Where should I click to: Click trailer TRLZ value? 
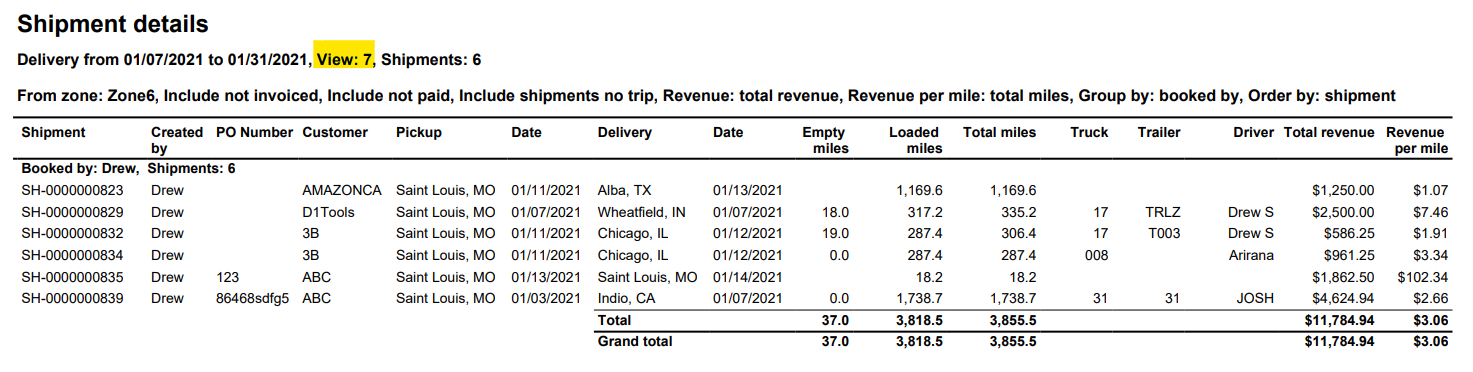pyautogui.click(x=1164, y=212)
